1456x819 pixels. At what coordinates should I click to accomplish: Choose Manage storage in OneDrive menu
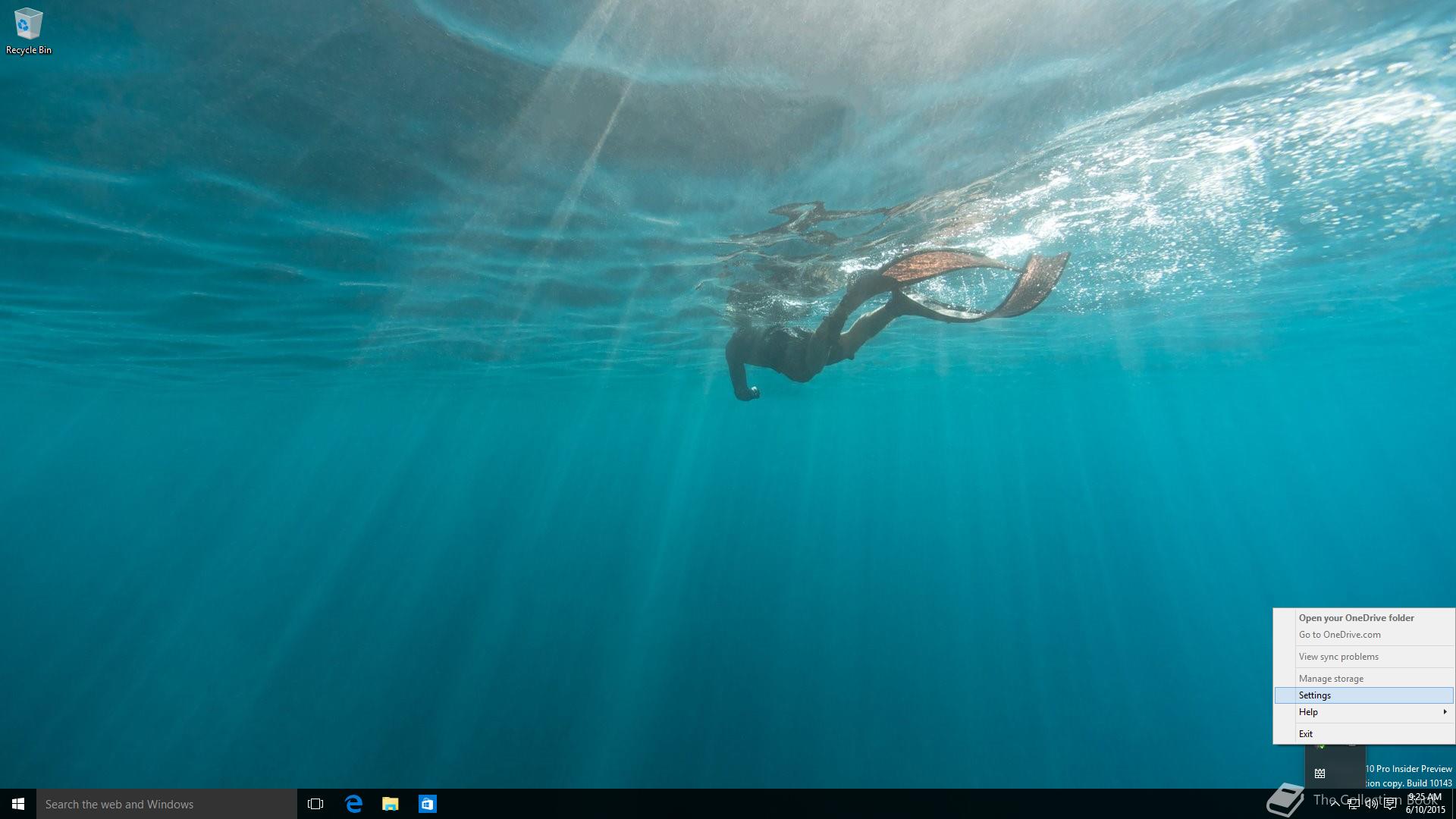click(x=1363, y=679)
